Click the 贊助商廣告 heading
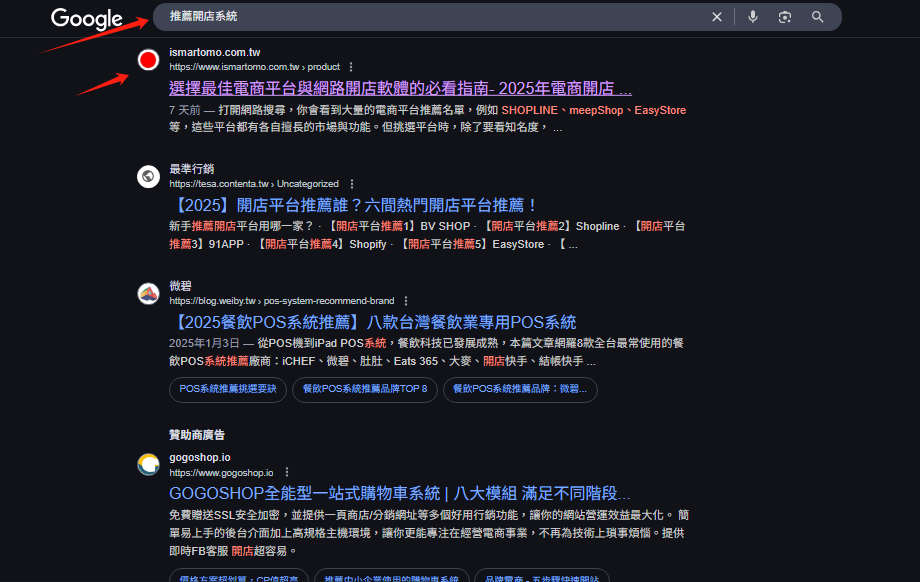The height and width of the screenshot is (582, 920). point(197,435)
